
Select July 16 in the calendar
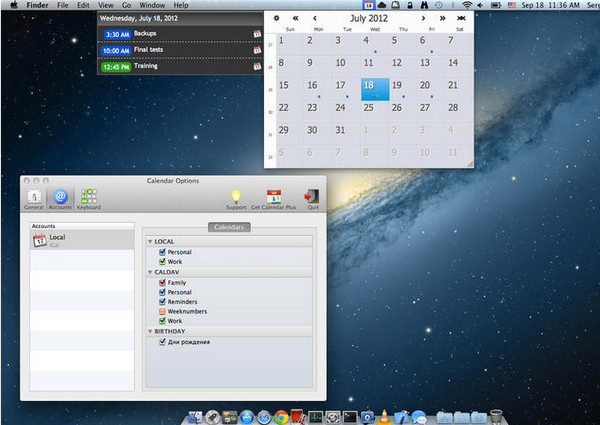(x=318, y=90)
